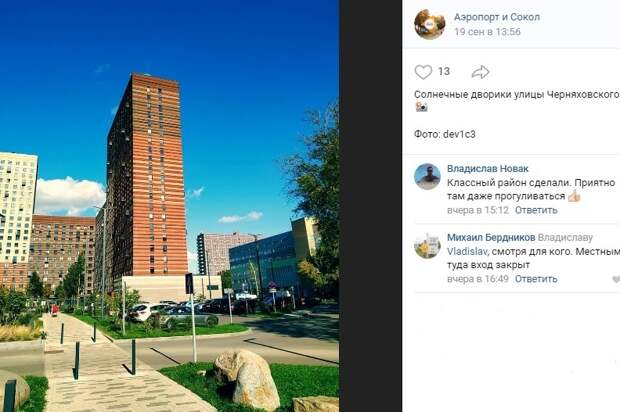
Task: Open the Аэропорт и Сокол group page
Action: point(497,17)
